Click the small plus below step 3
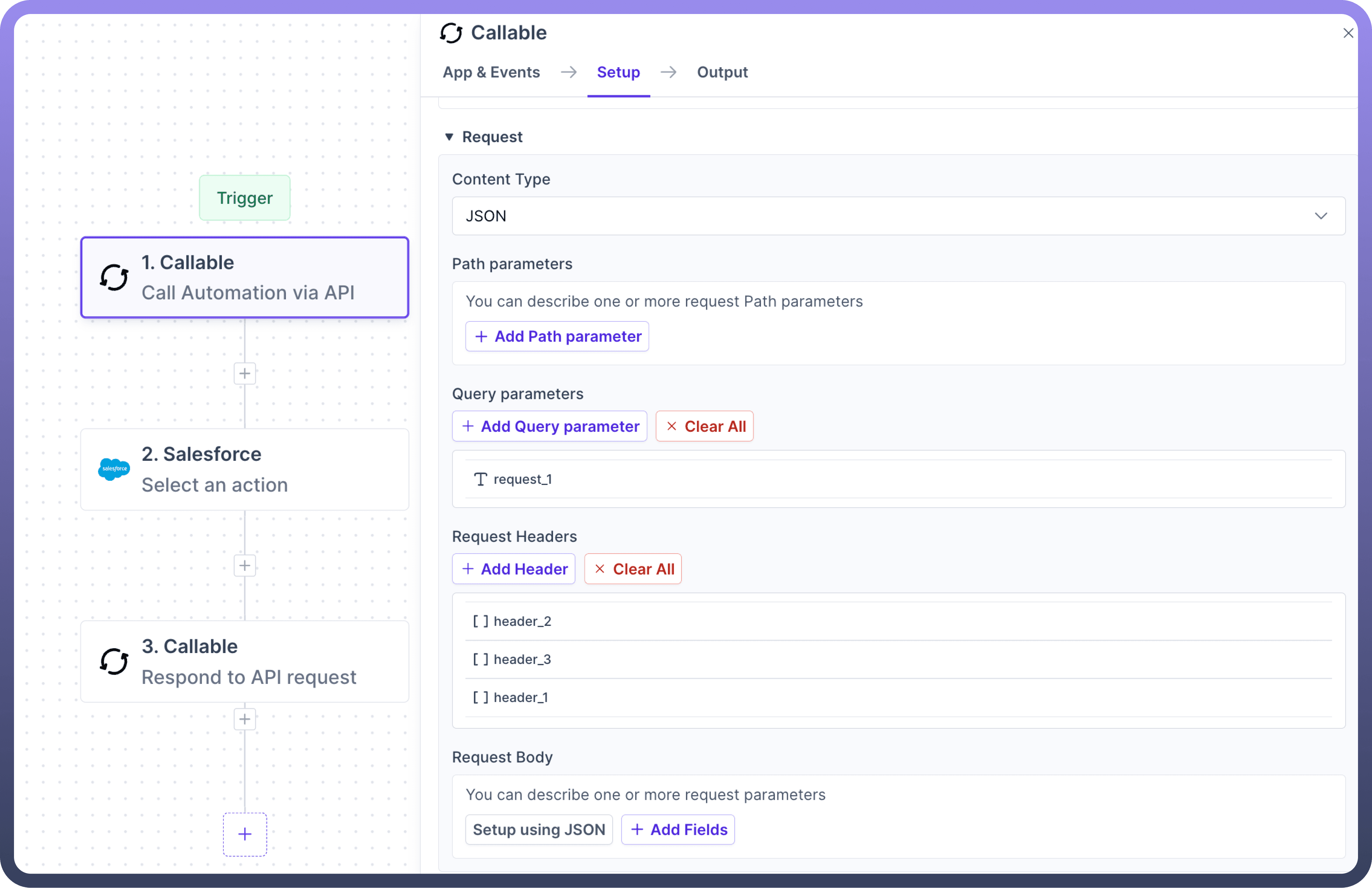The image size is (1372, 888). [245, 719]
